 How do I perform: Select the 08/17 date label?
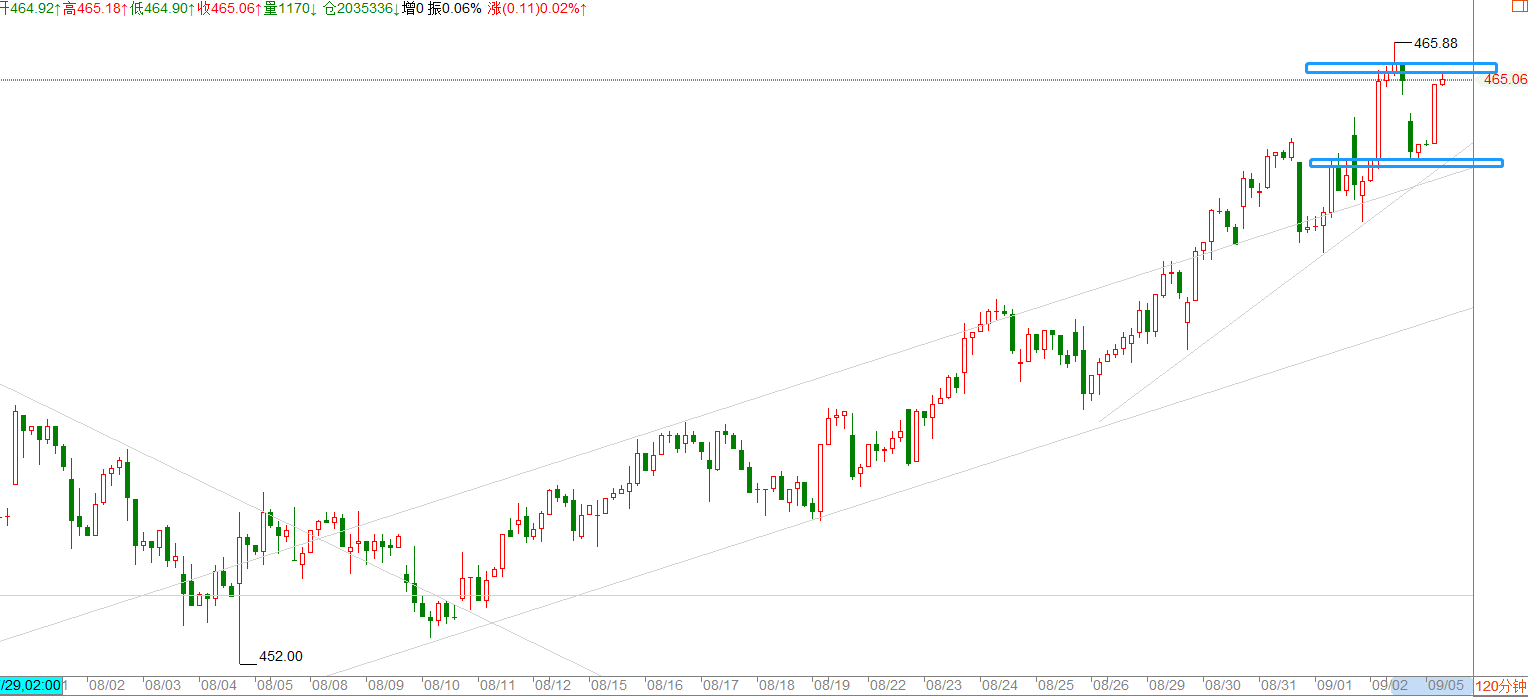pos(720,686)
